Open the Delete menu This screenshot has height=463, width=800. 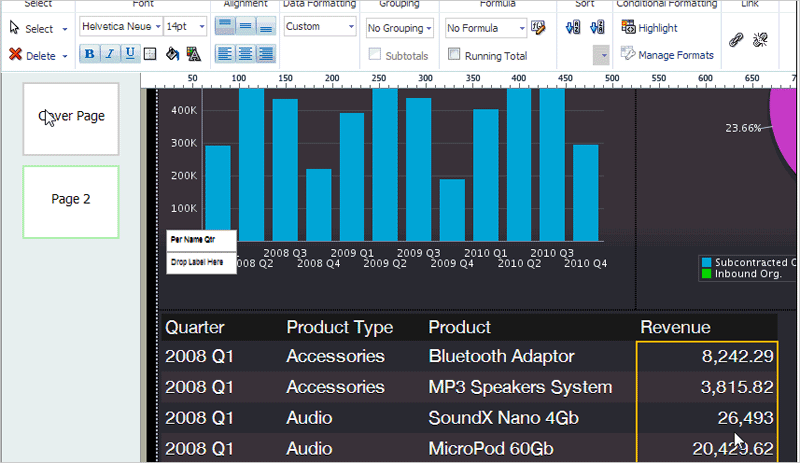[40, 56]
